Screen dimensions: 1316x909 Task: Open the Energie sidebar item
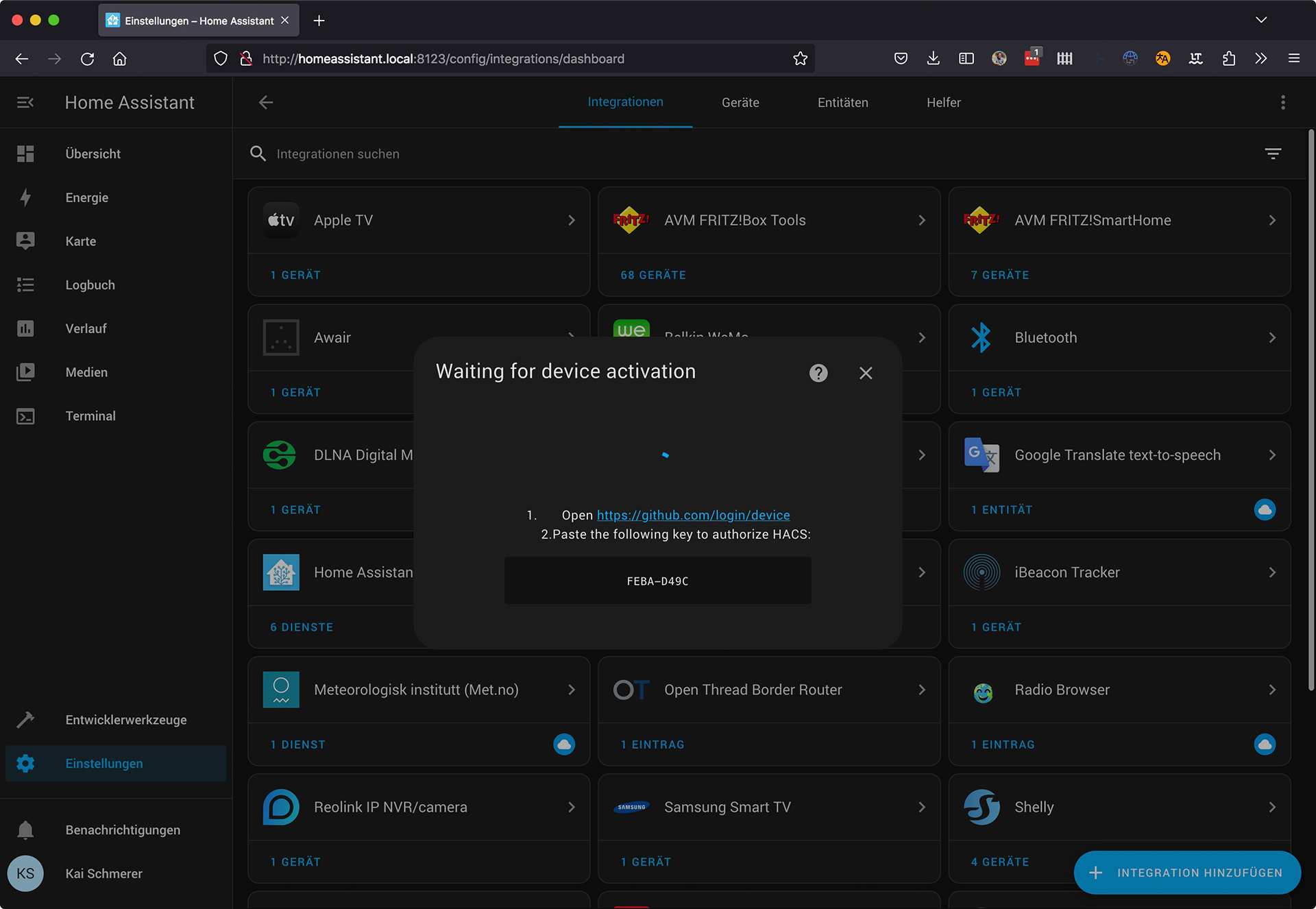(x=87, y=197)
